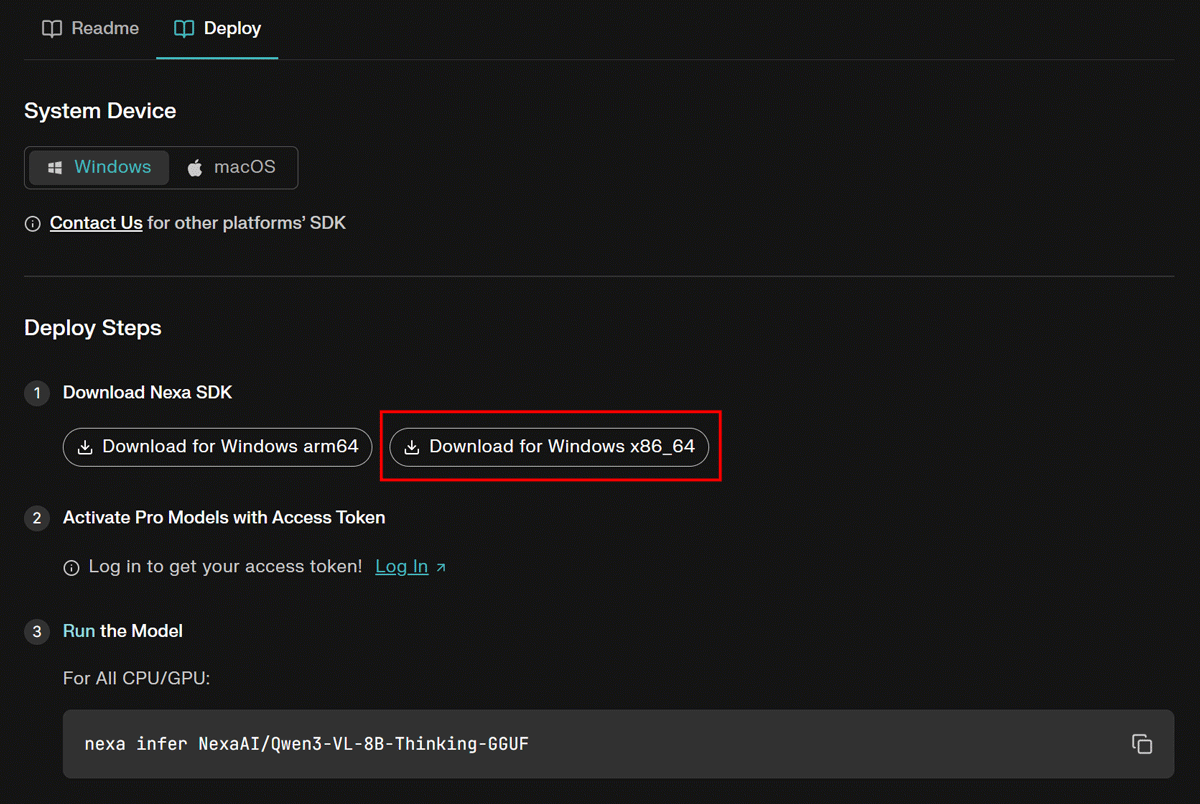Click download arrow icon in arm64 button
The width and height of the screenshot is (1200, 804).
click(x=86, y=447)
